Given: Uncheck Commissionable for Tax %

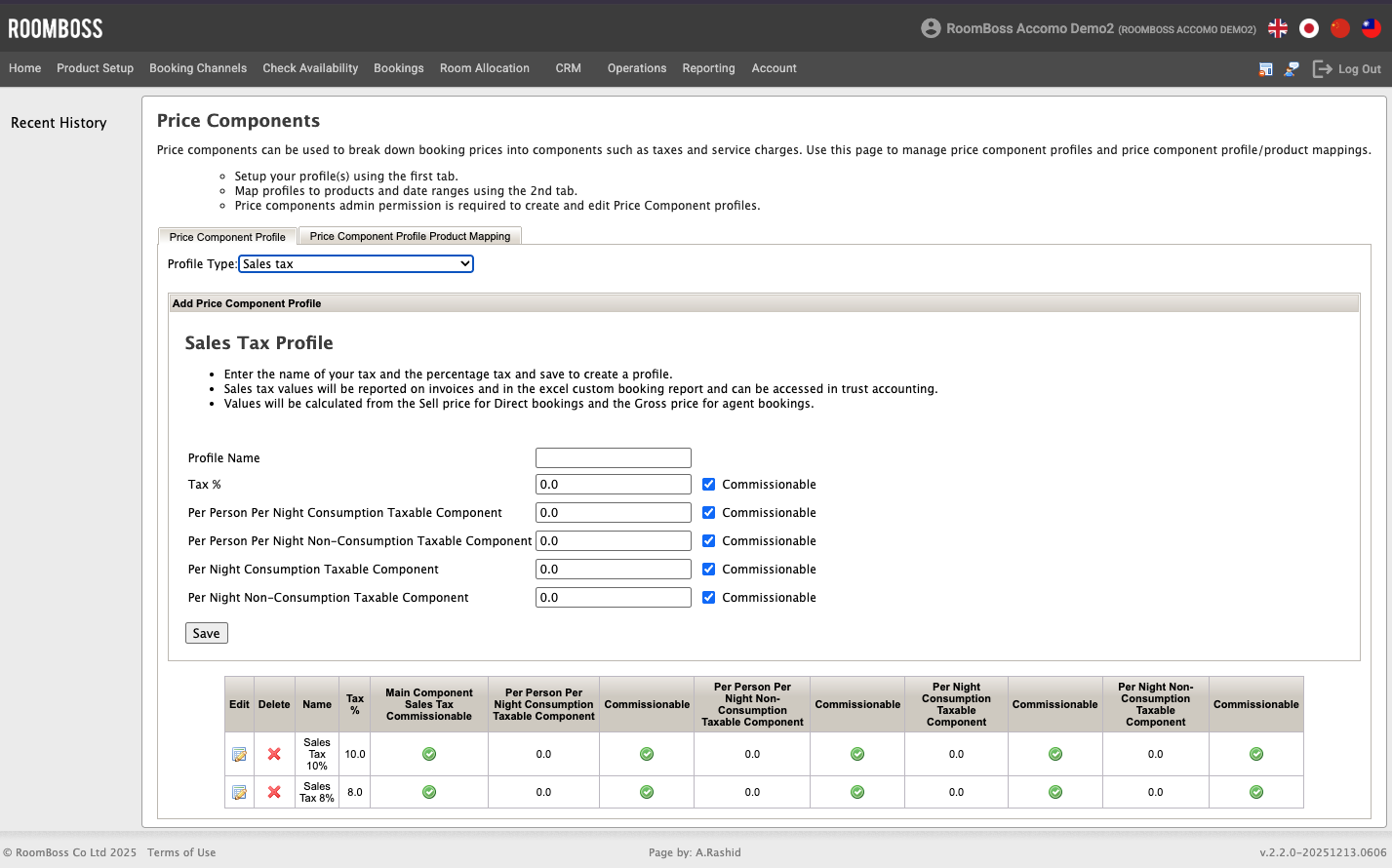Looking at the screenshot, I should point(709,485).
